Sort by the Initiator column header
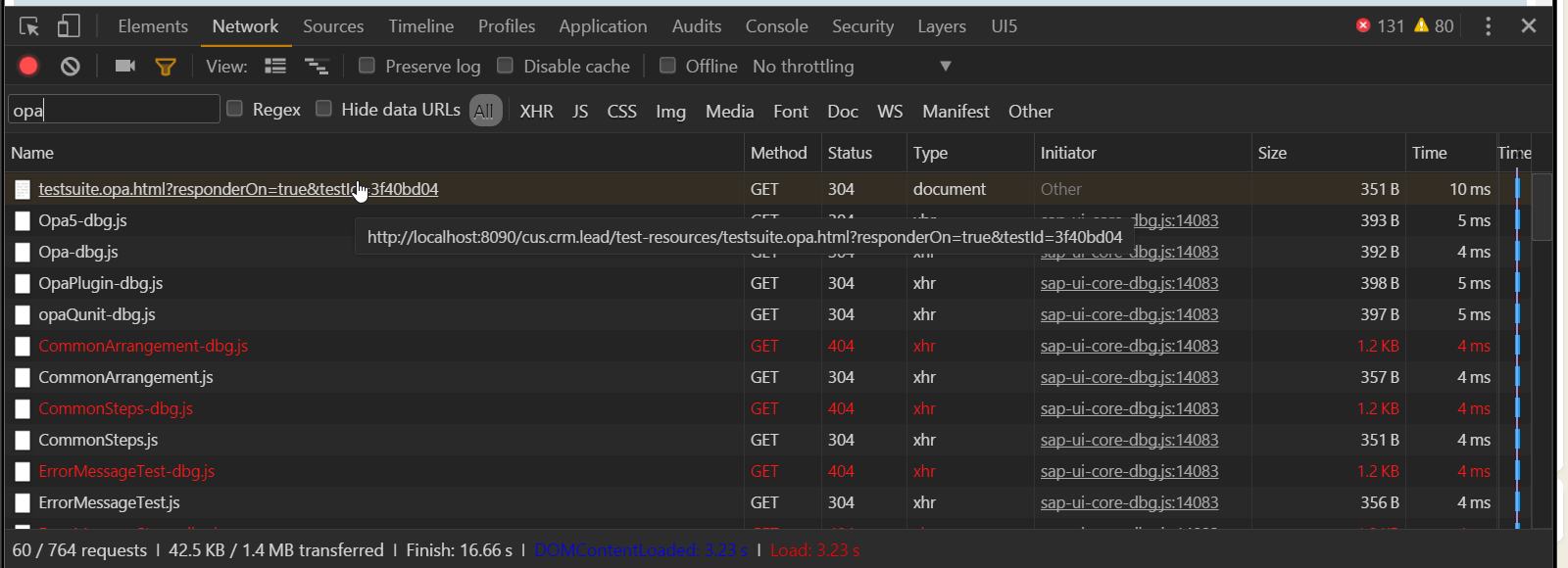1568x568 pixels. tap(1143, 153)
